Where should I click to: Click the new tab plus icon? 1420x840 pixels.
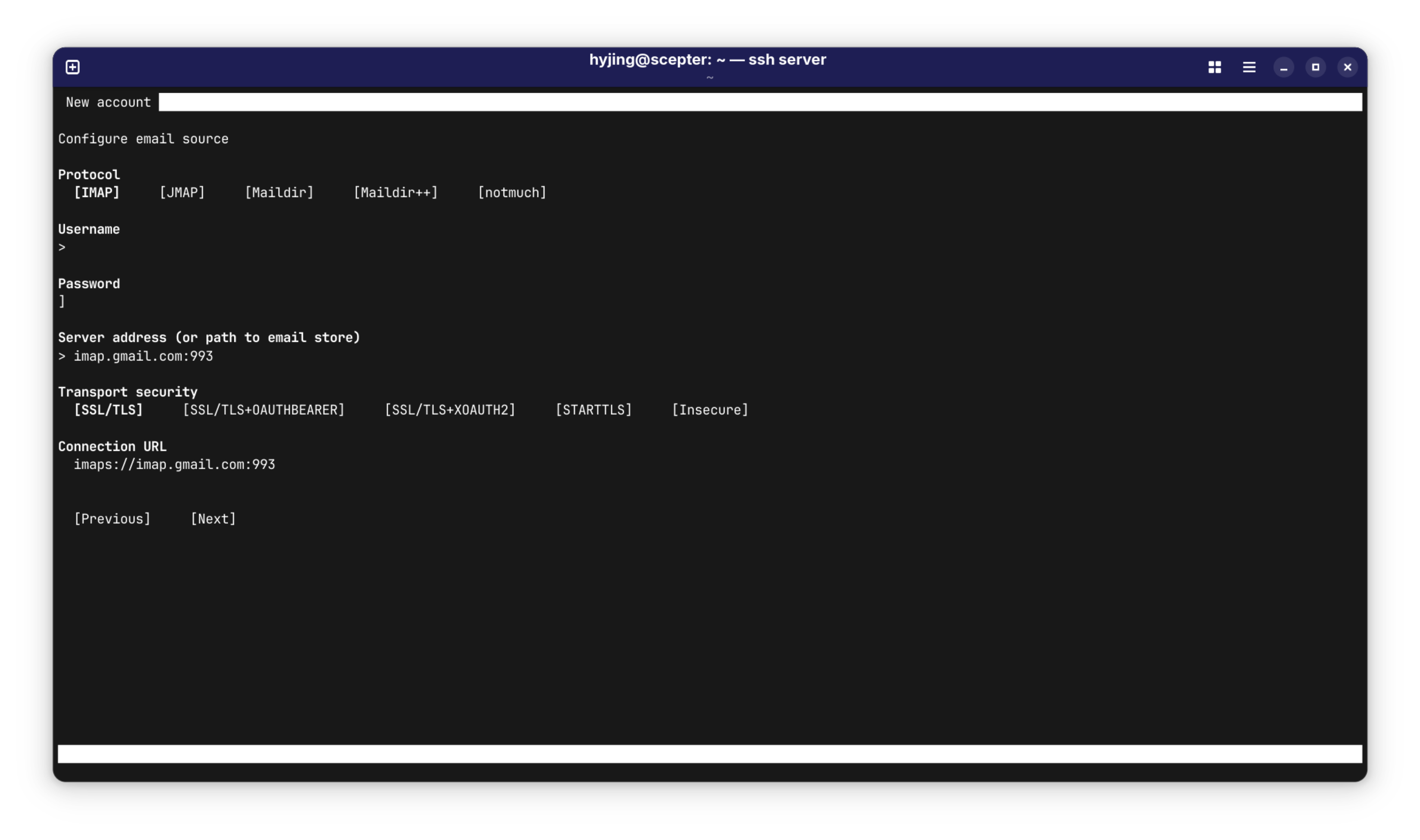click(72, 67)
